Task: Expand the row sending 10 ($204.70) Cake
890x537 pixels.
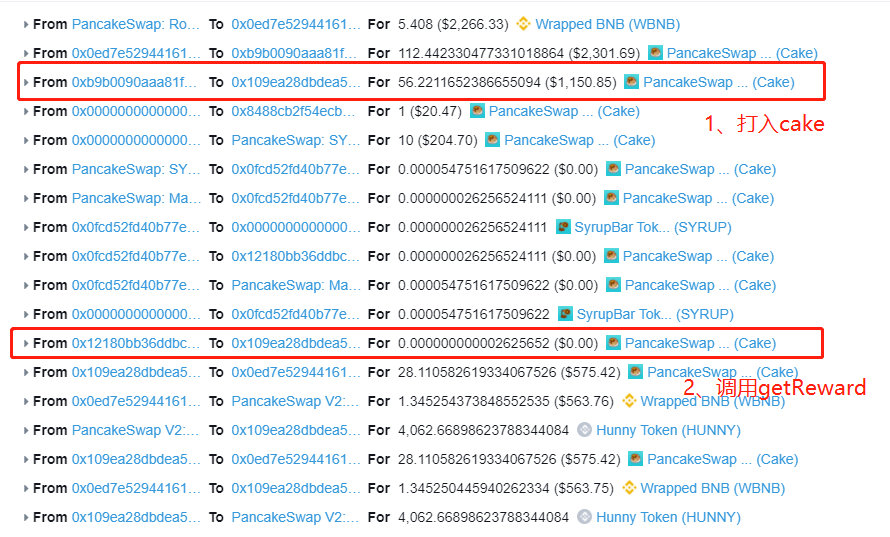Action: point(26,140)
